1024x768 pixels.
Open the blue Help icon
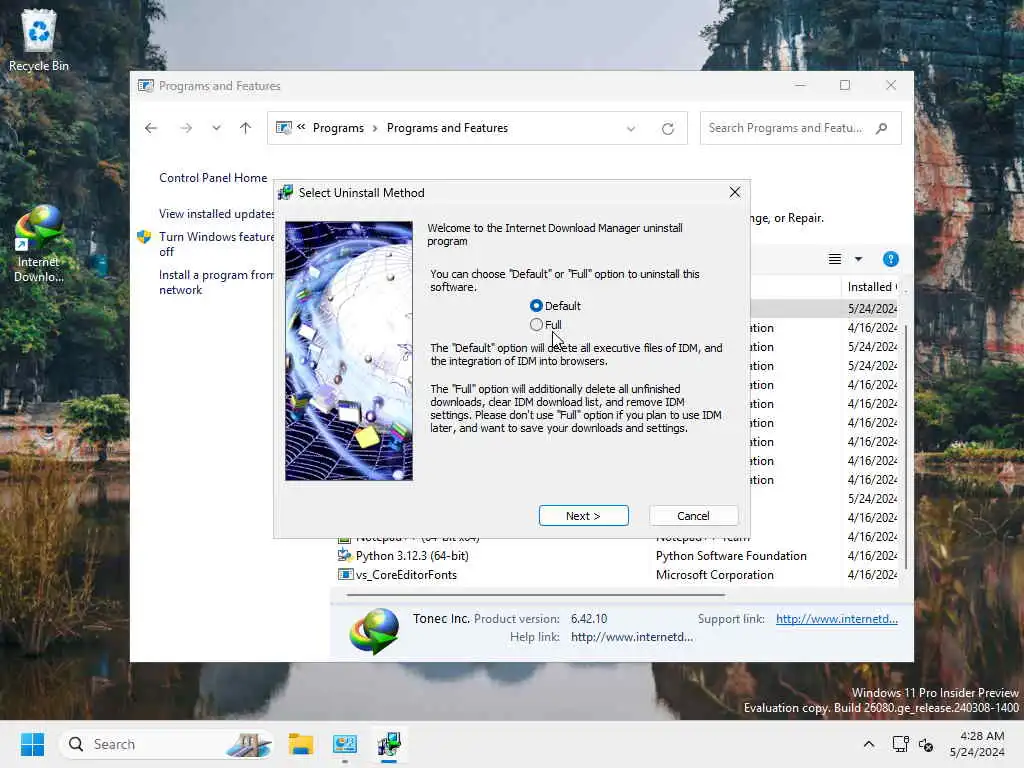click(890, 259)
